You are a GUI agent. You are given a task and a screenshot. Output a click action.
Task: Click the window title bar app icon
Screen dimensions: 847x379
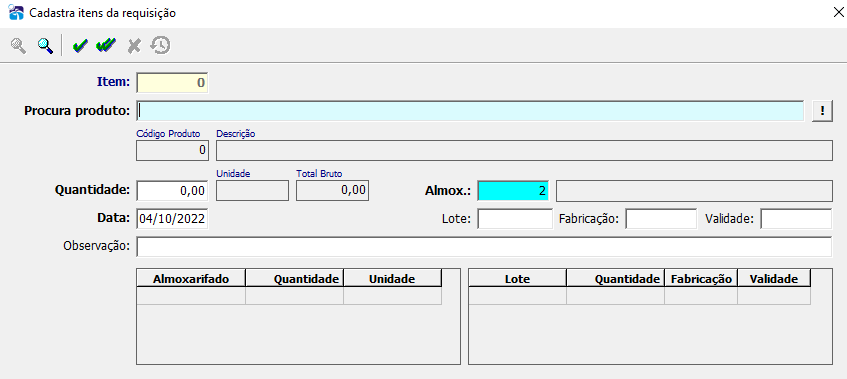17,12
